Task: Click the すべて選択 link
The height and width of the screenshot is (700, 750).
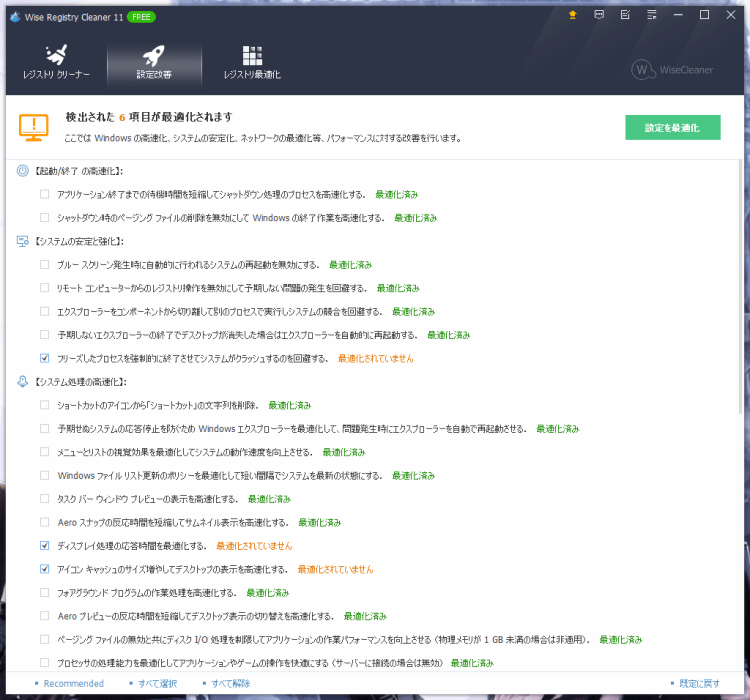Action: click(x=157, y=683)
